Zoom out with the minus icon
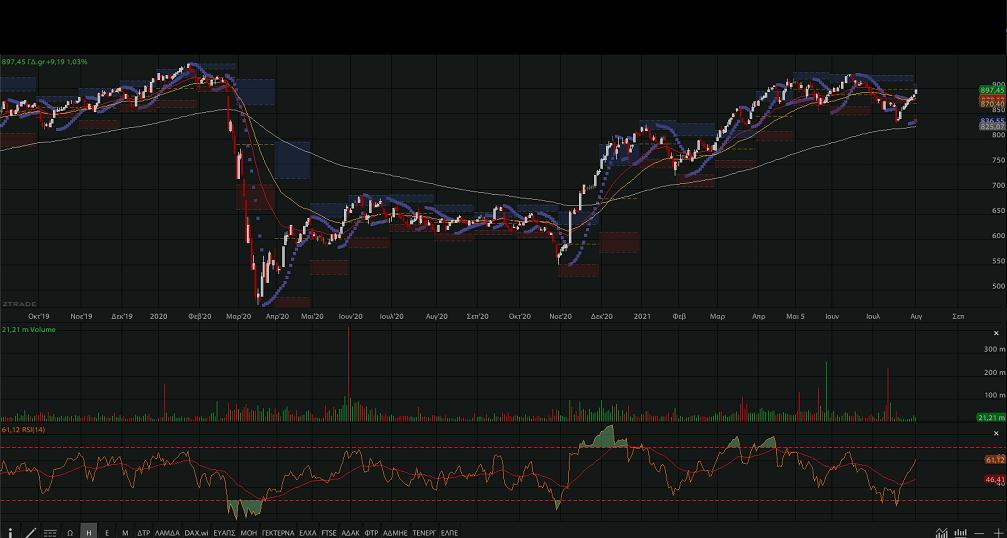Screen dimensions: 1007x538 979,534
